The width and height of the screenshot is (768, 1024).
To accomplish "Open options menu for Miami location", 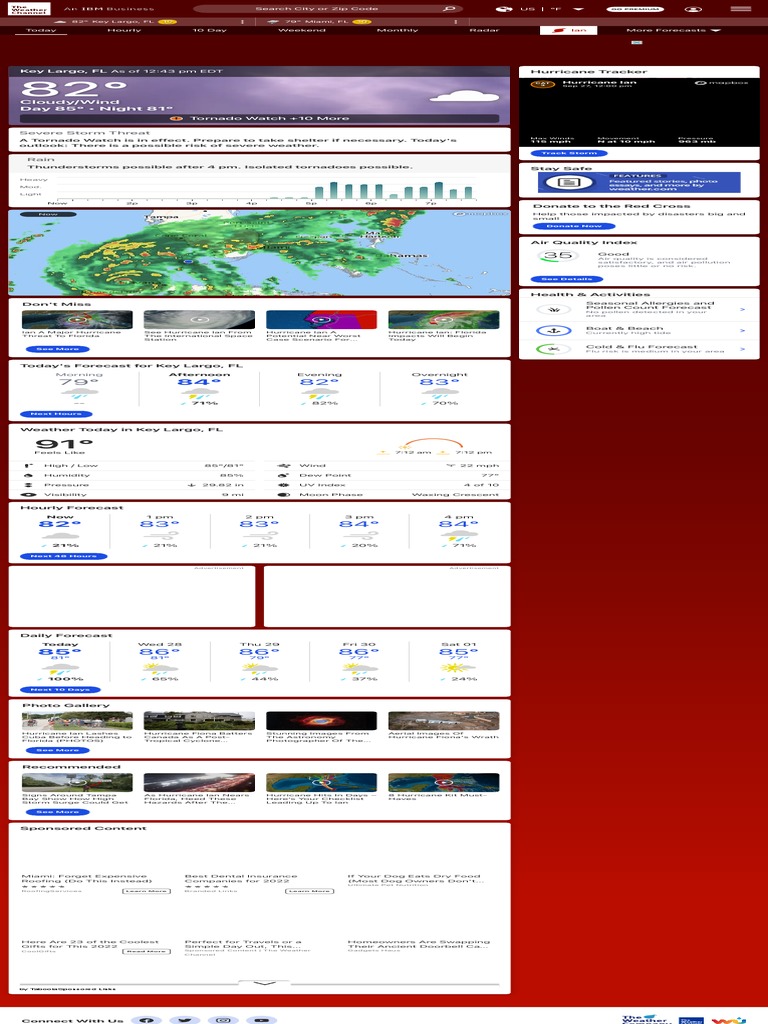I will pos(455,22).
